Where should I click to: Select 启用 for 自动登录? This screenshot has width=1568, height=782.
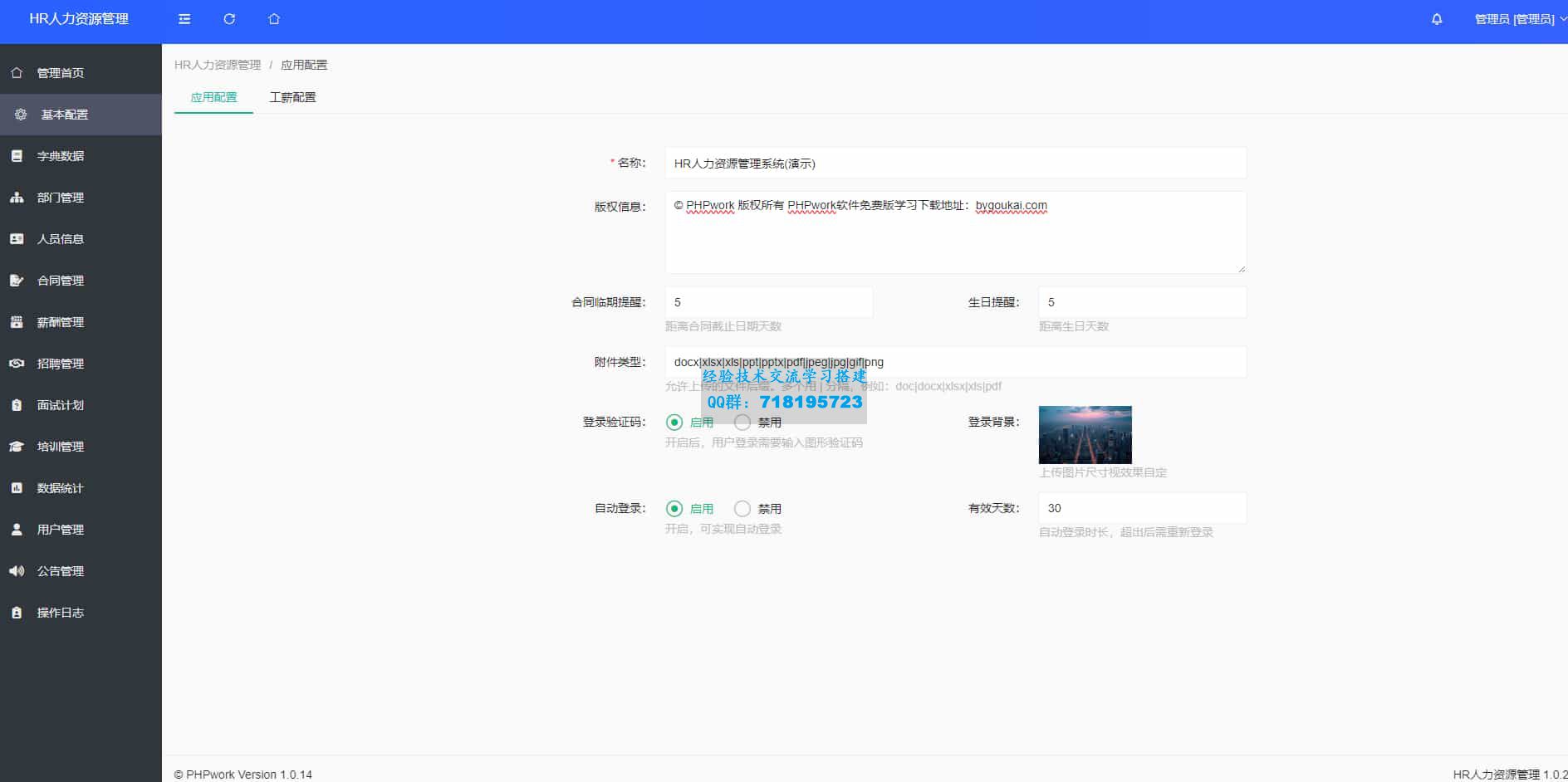click(673, 508)
